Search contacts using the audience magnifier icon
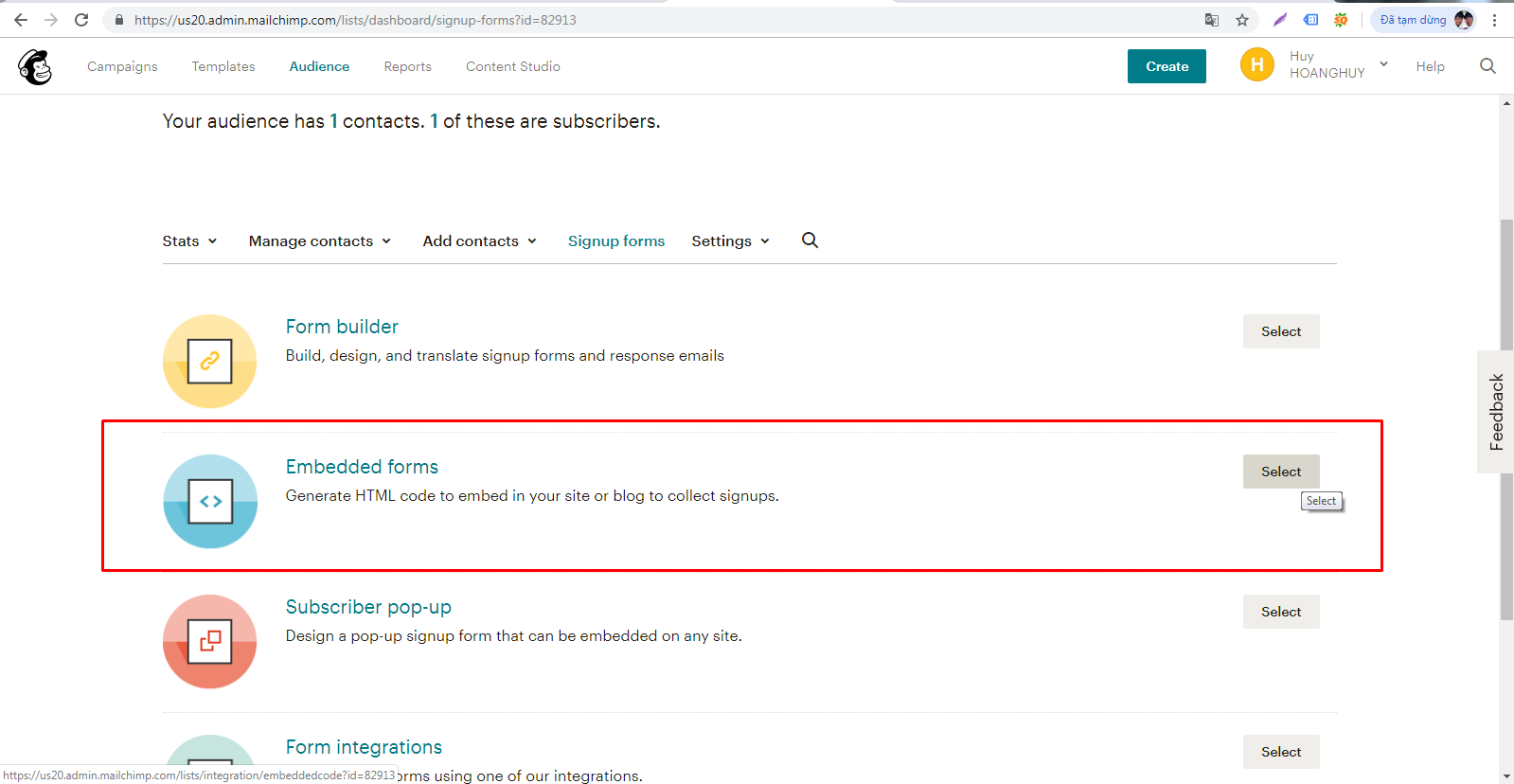Image resolution: width=1514 pixels, height=784 pixels. click(x=810, y=241)
